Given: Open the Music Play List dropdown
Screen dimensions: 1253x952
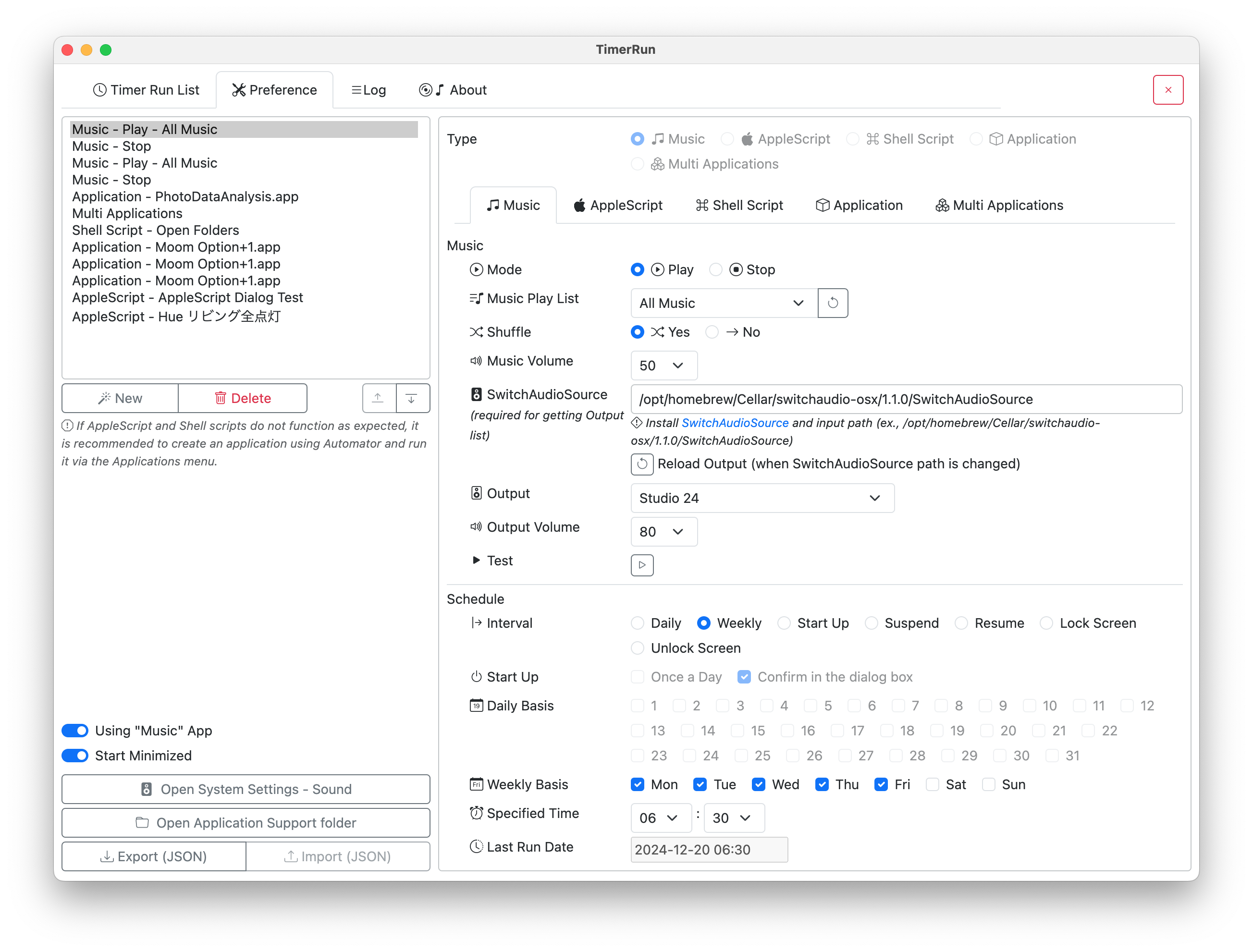Looking at the screenshot, I should click(x=724, y=303).
